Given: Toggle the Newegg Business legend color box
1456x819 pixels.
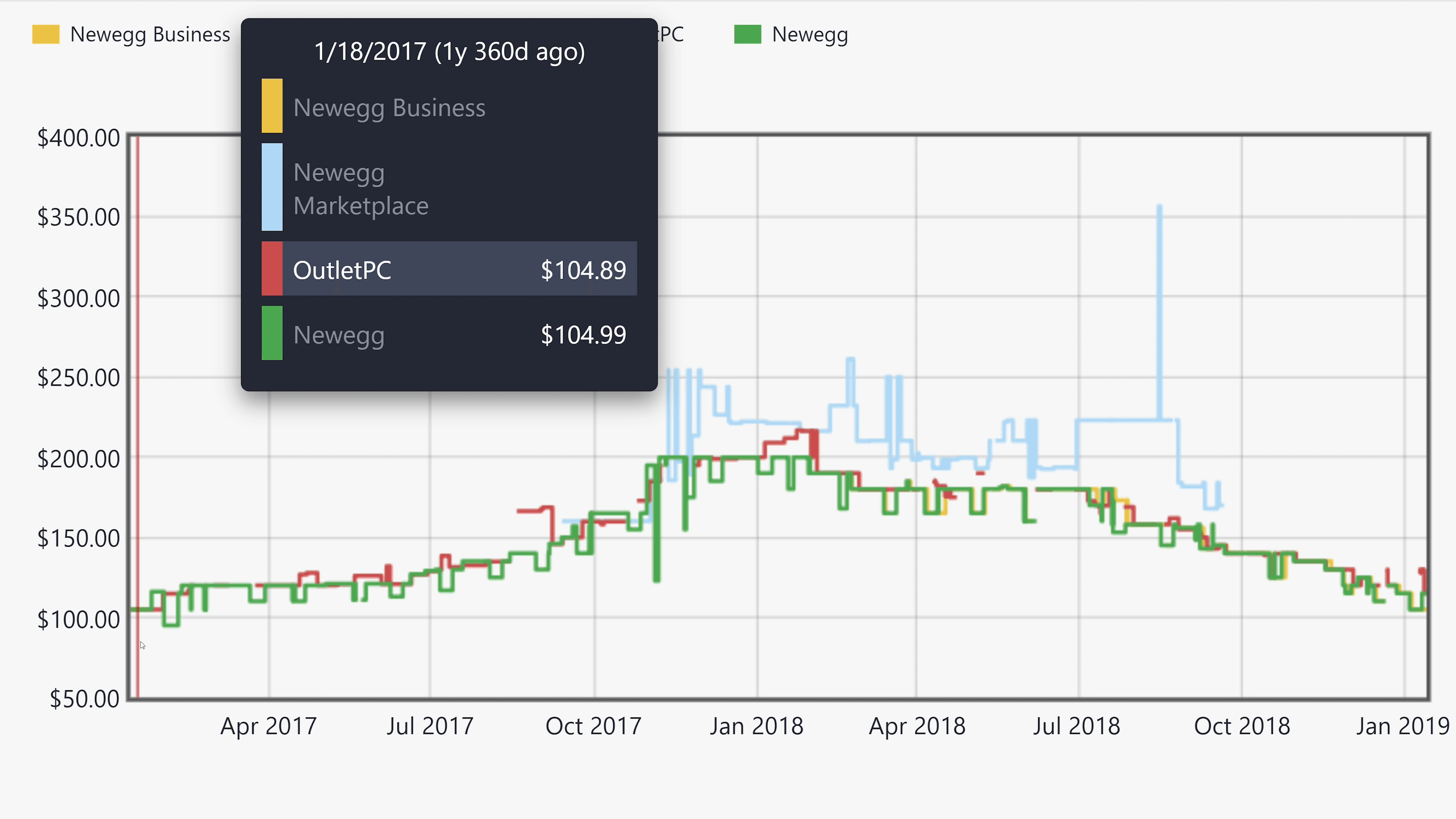Looking at the screenshot, I should tap(46, 35).
